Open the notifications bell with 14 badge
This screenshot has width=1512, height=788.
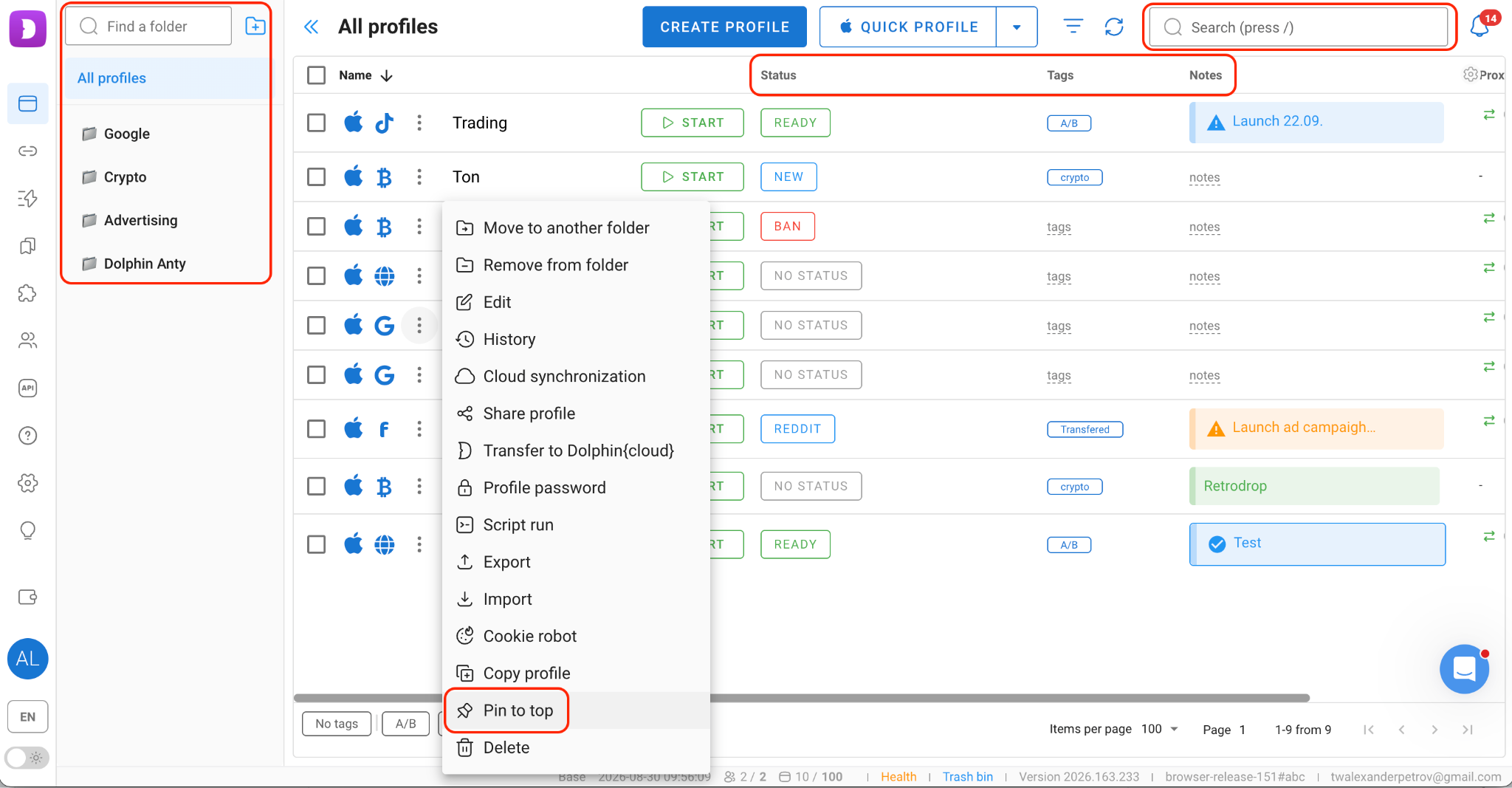pos(1480,26)
